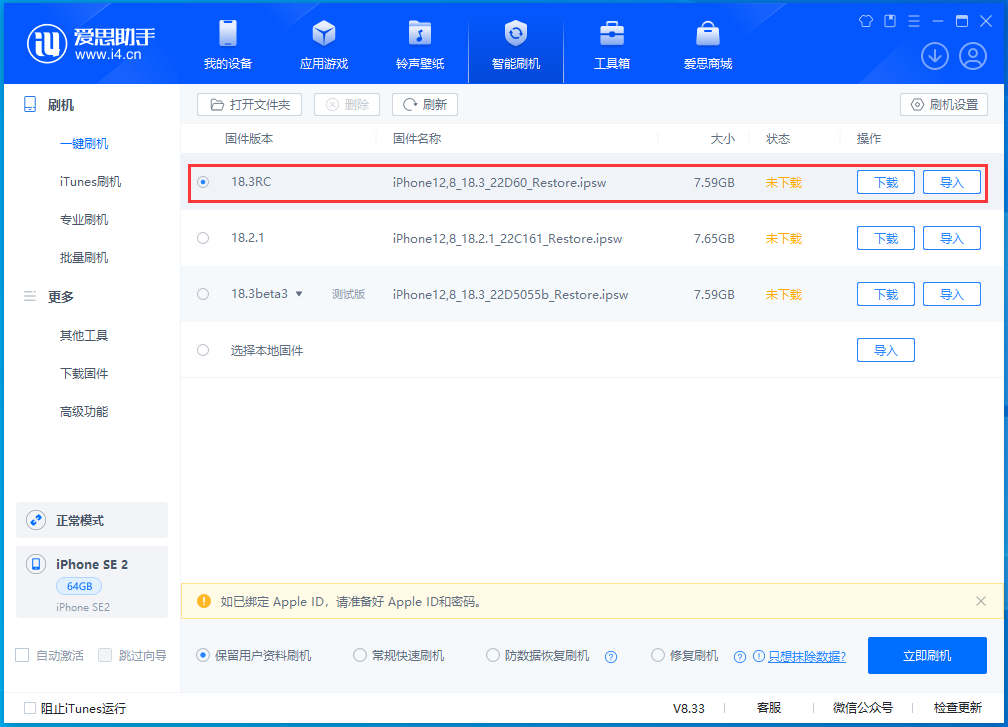
Task: Click the theme skin T-shirt icon
Action: point(866,20)
